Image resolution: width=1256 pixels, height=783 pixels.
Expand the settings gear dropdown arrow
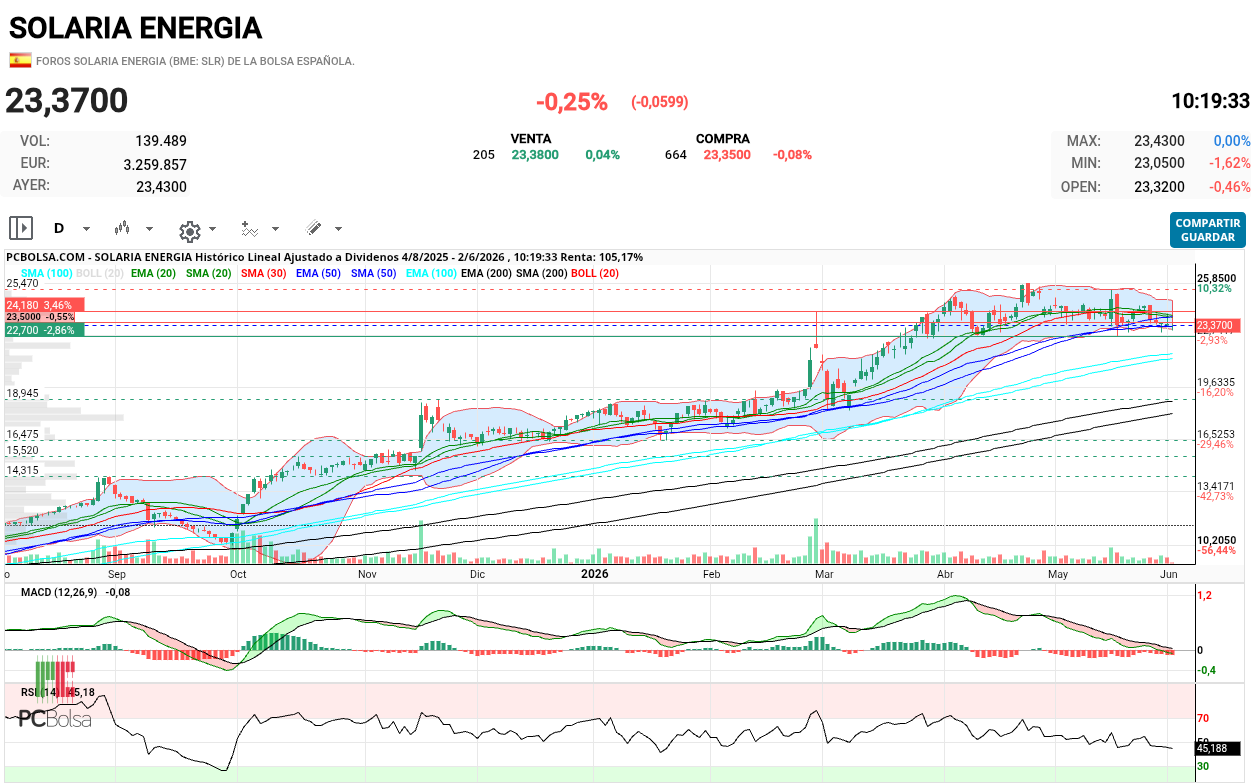[x=212, y=229]
